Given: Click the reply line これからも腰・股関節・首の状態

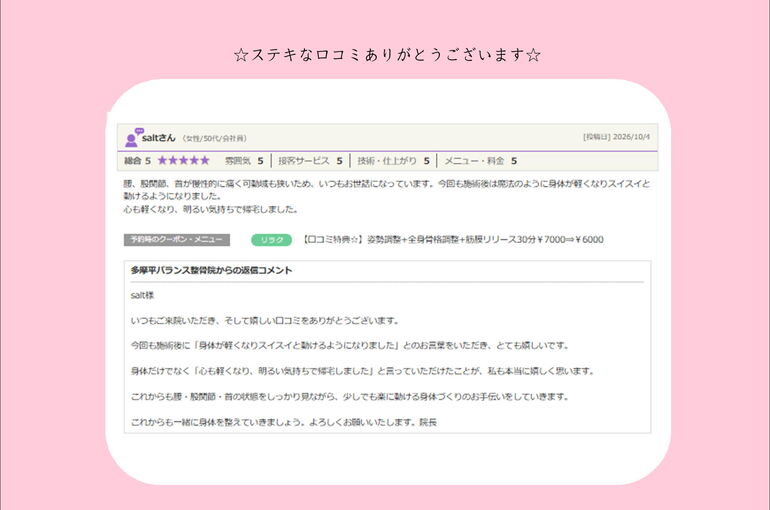Looking at the screenshot, I should (x=350, y=397).
